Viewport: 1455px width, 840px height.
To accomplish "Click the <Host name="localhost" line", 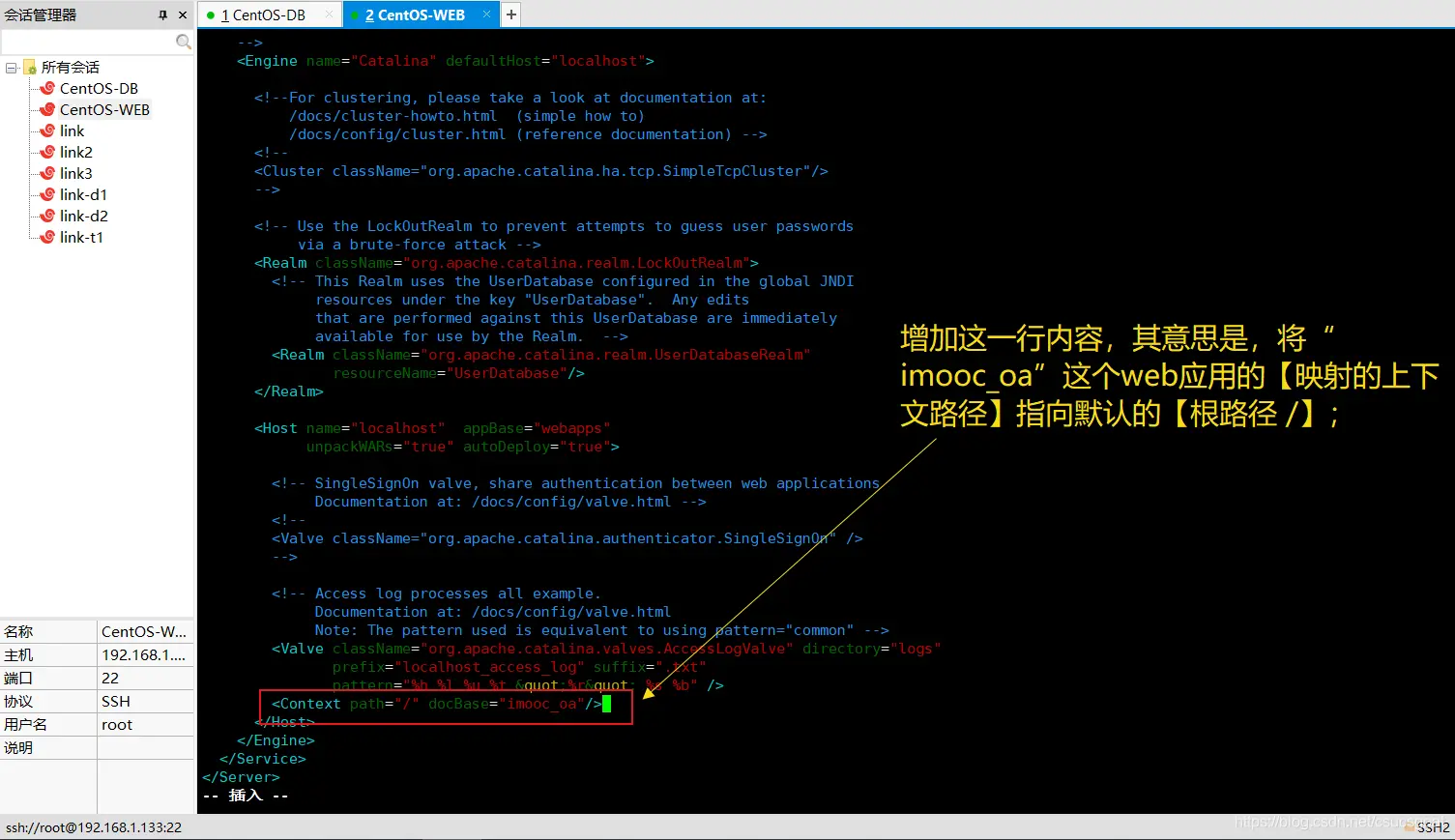I will (x=432, y=428).
